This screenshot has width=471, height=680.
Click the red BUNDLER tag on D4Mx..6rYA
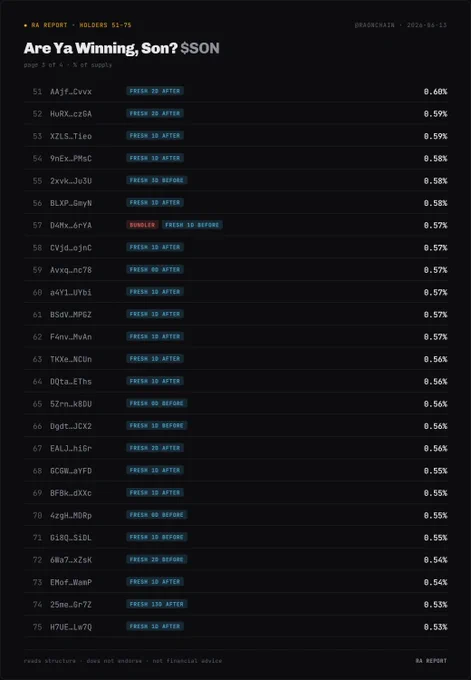(142, 225)
